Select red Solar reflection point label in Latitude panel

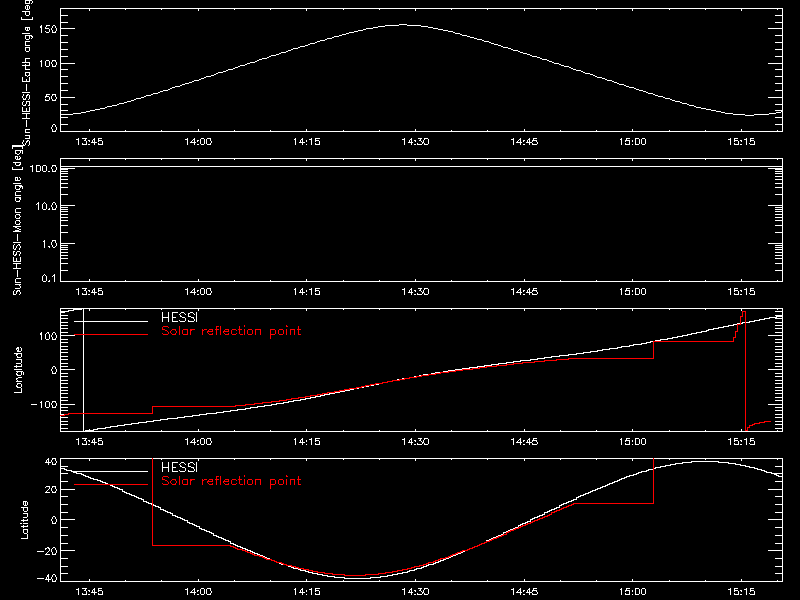[x=231, y=481]
